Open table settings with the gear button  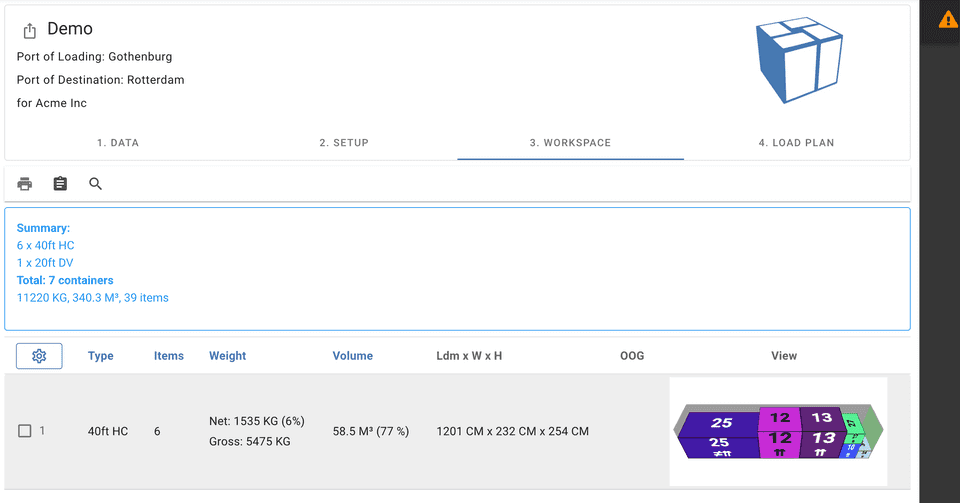click(x=39, y=356)
